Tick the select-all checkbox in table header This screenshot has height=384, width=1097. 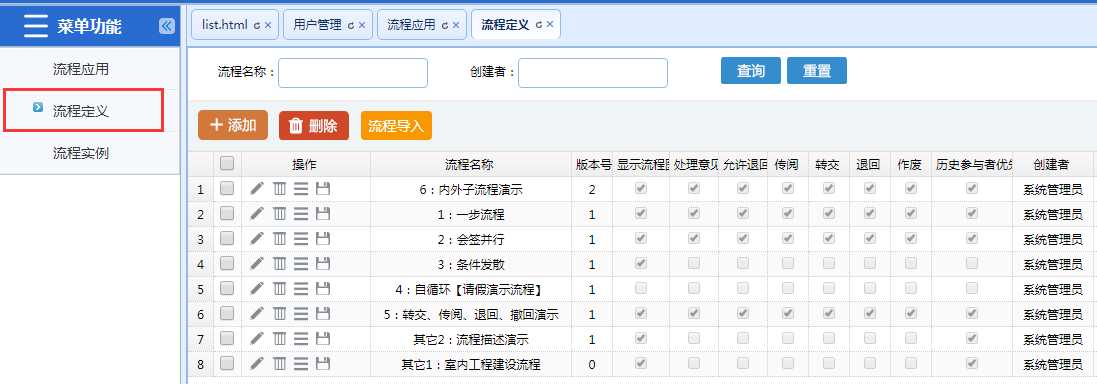coord(227,164)
